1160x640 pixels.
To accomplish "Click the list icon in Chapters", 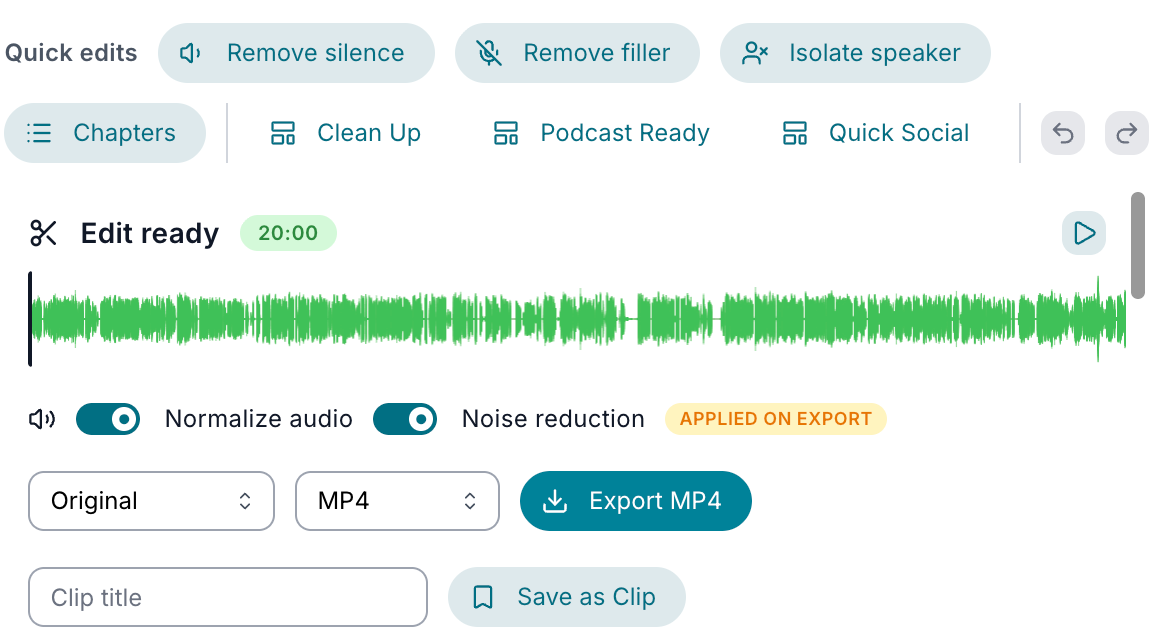I will (39, 133).
